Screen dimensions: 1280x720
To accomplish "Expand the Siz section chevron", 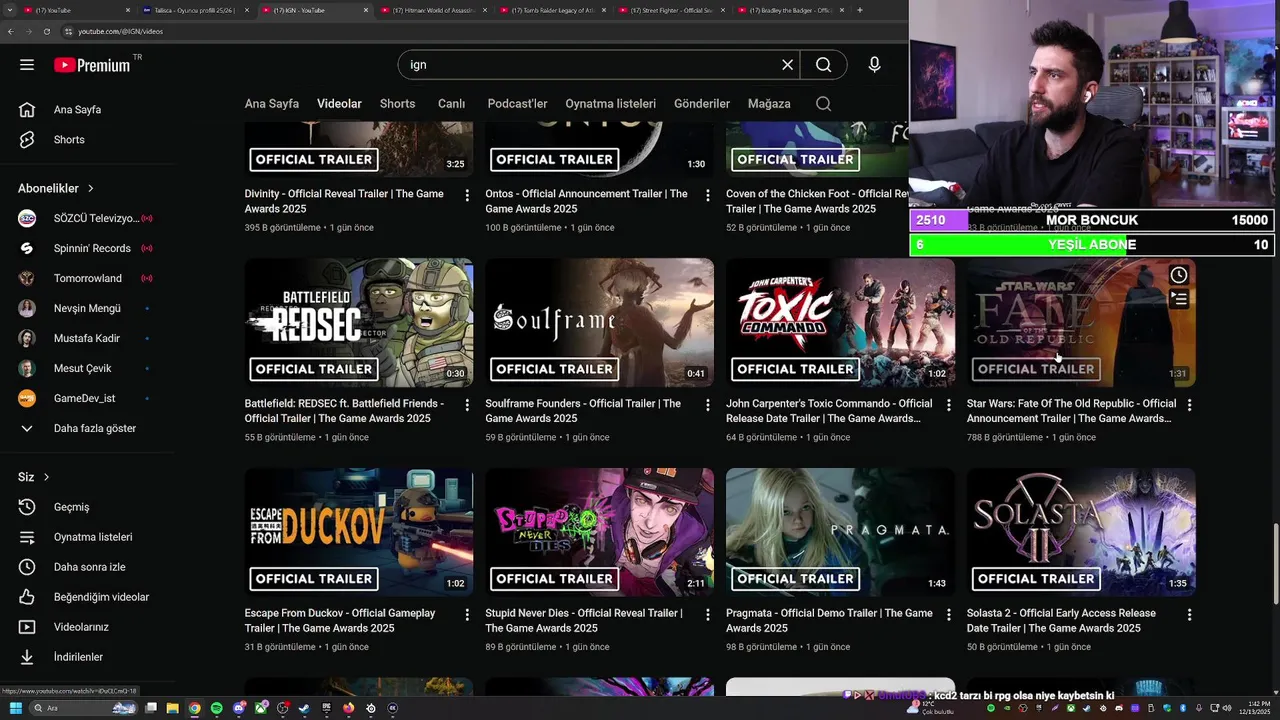I will (x=46, y=477).
